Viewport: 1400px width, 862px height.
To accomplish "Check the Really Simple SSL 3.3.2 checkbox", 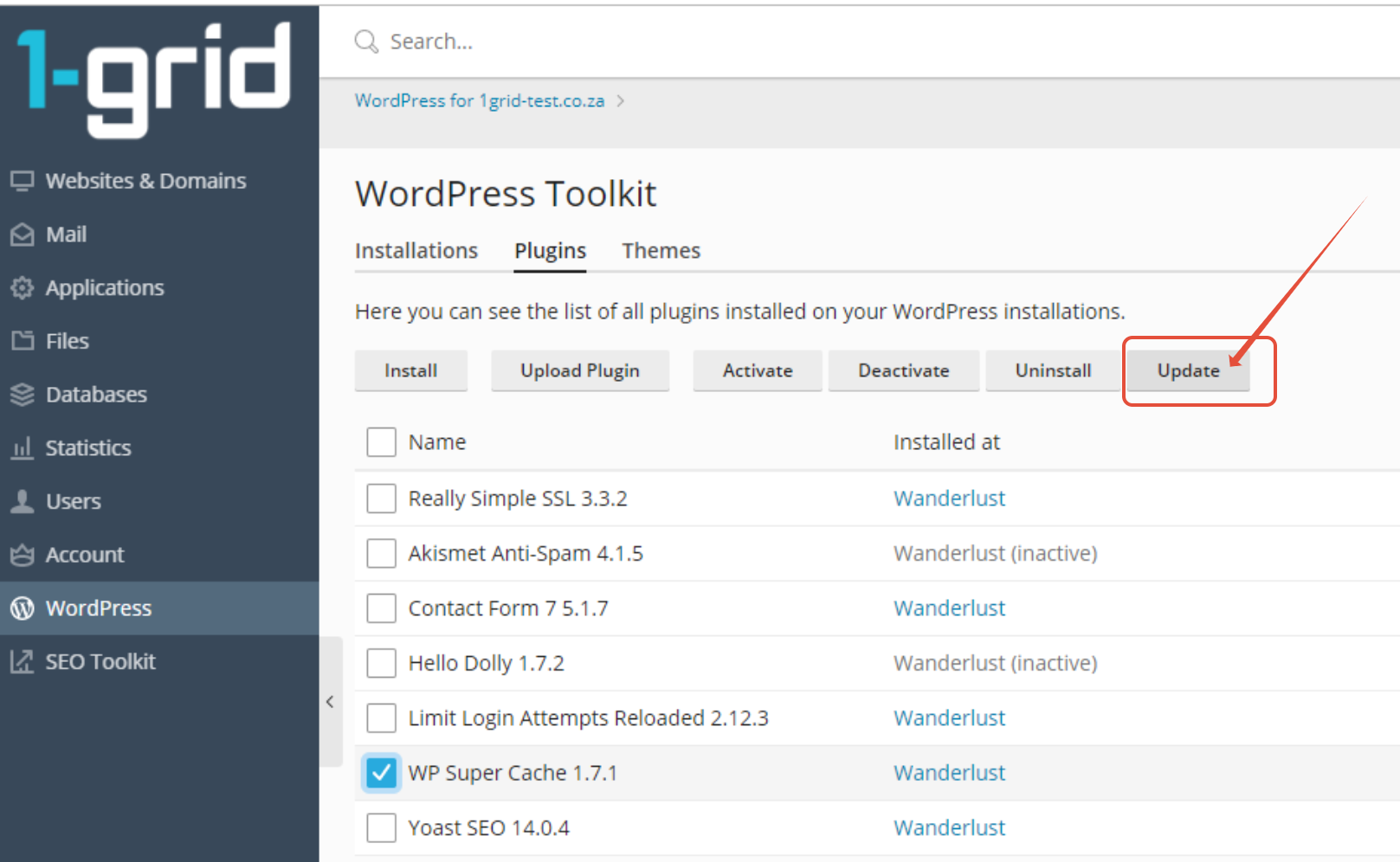I will point(381,499).
